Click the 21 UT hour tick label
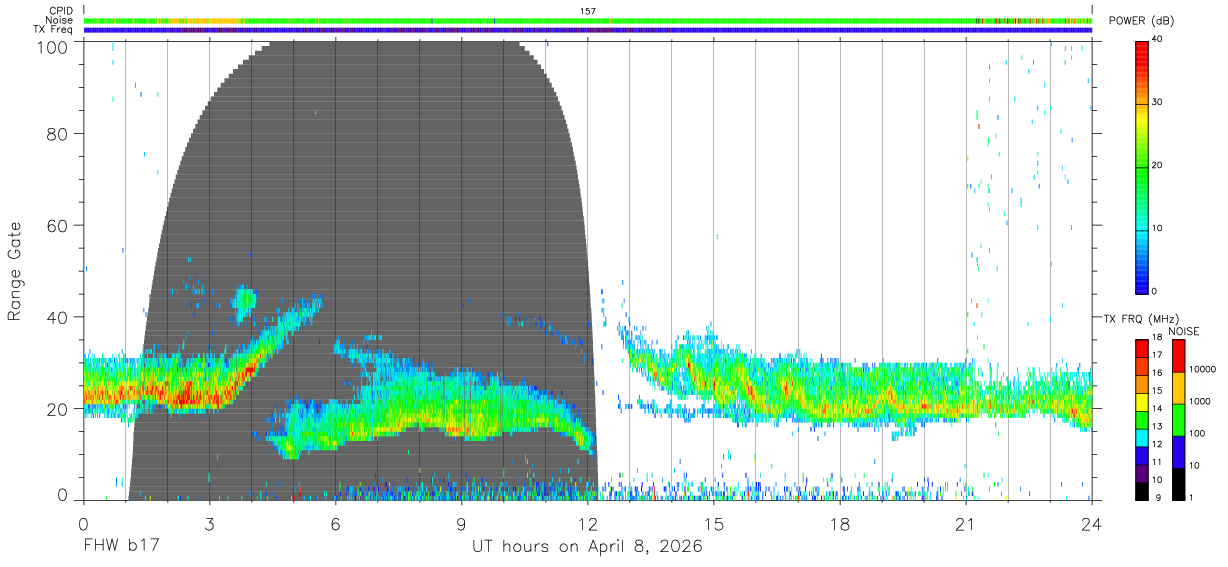Screen dimensions: 1228x567 click(966, 524)
